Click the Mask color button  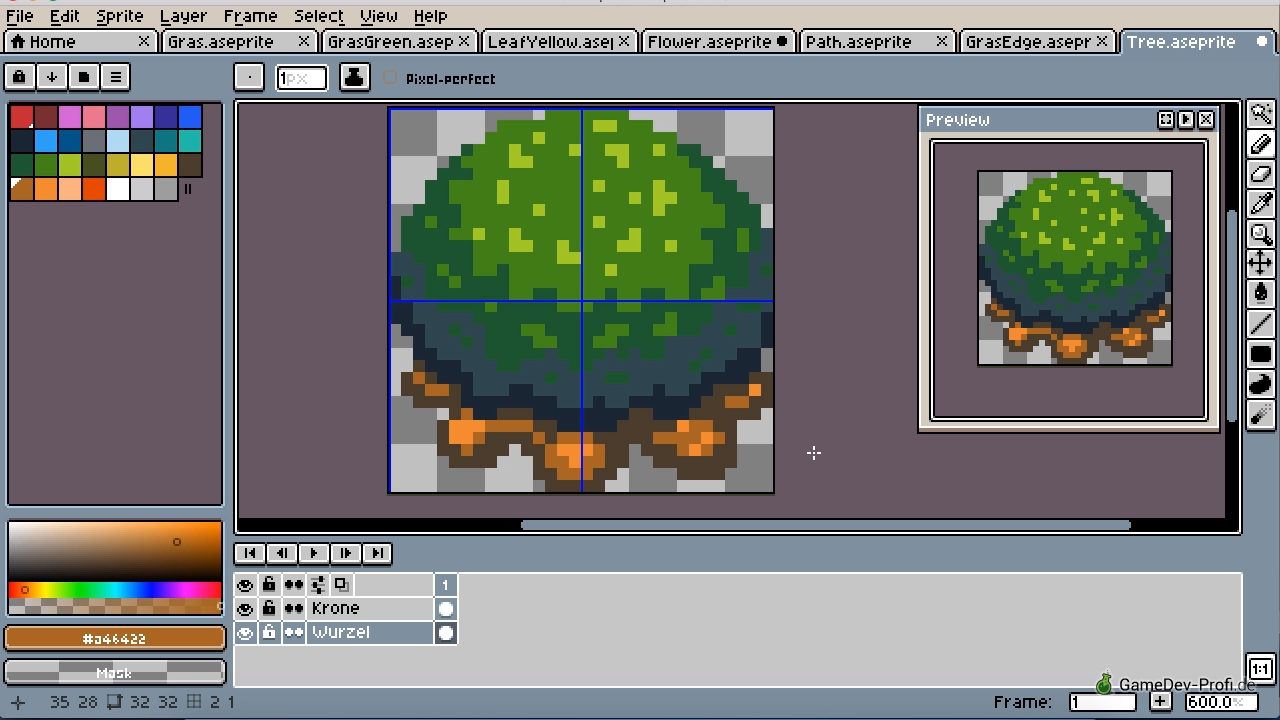pos(115,672)
